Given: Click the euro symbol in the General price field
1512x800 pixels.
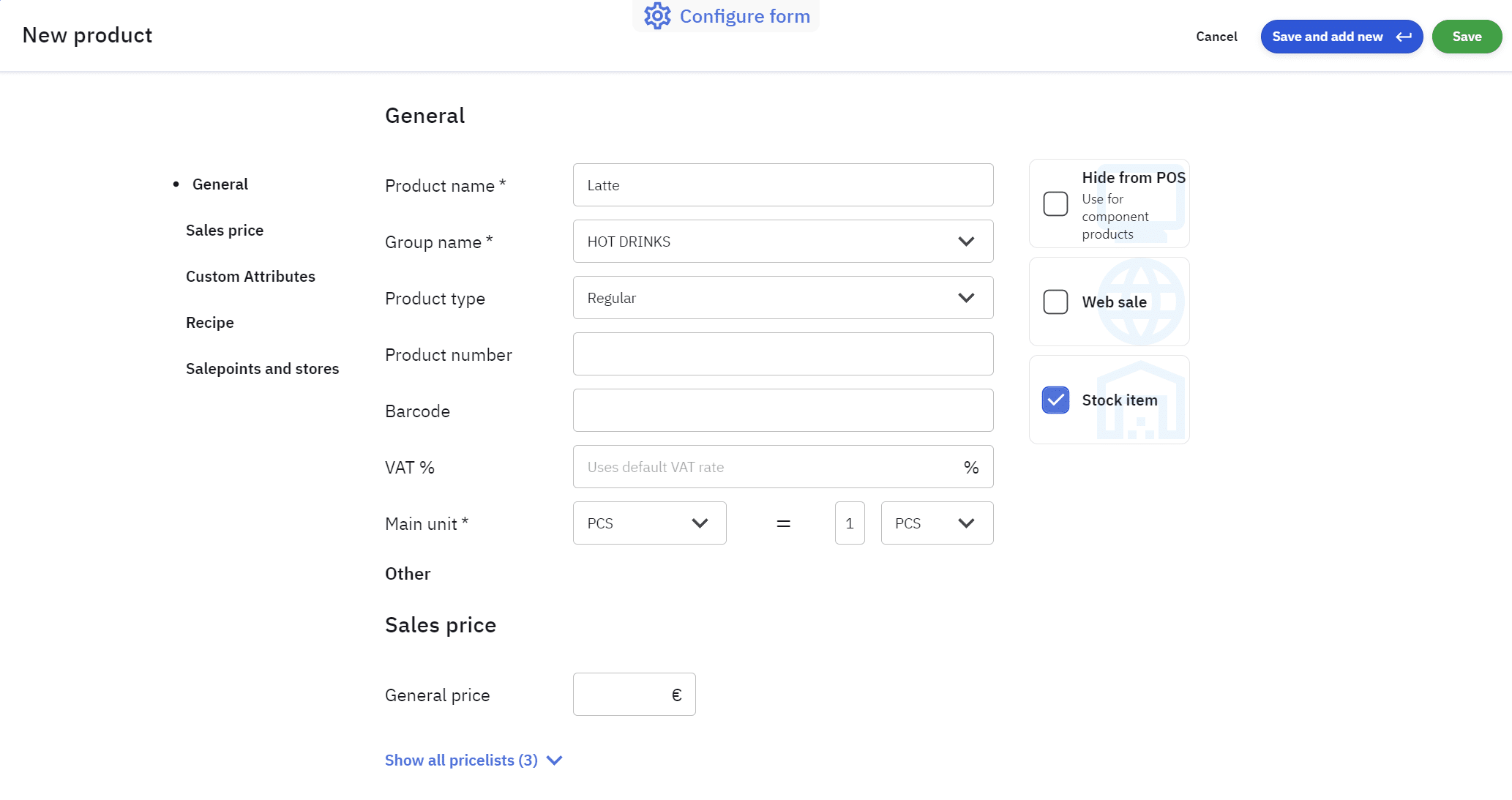Looking at the screenshot, I should [x=676, y=695].
